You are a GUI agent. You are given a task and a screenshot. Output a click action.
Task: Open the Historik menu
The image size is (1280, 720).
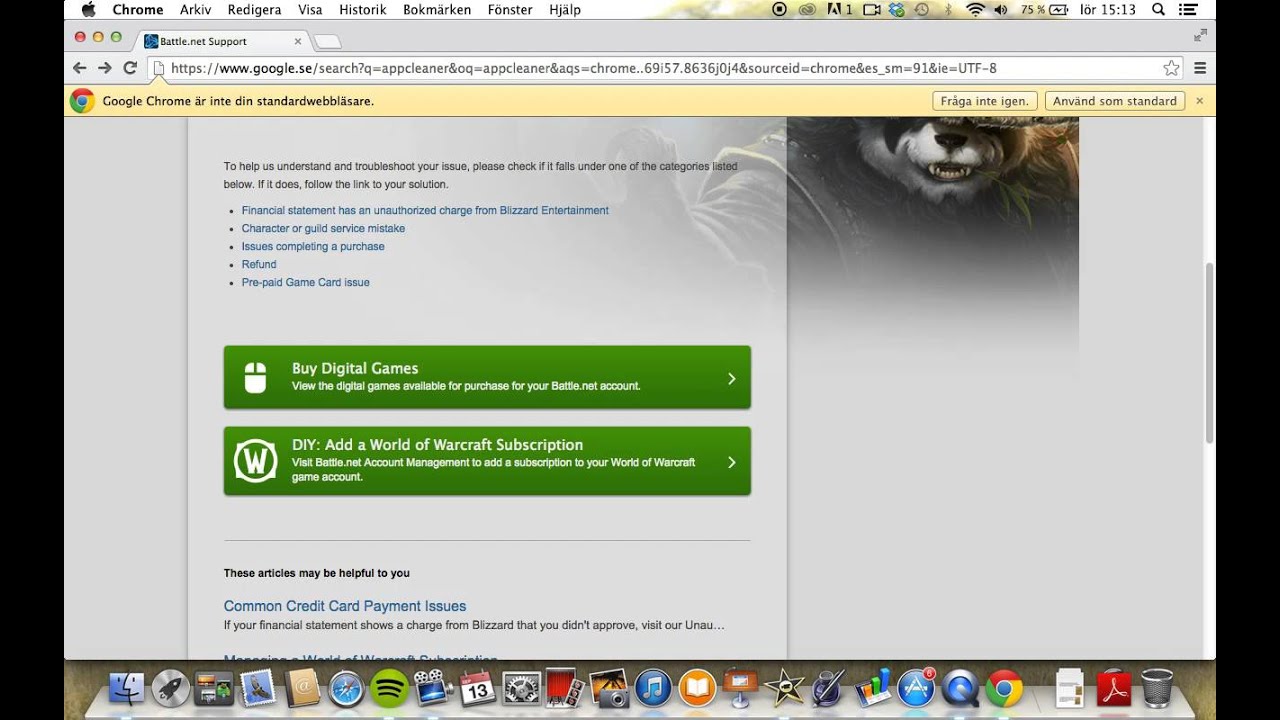(362, 10)
